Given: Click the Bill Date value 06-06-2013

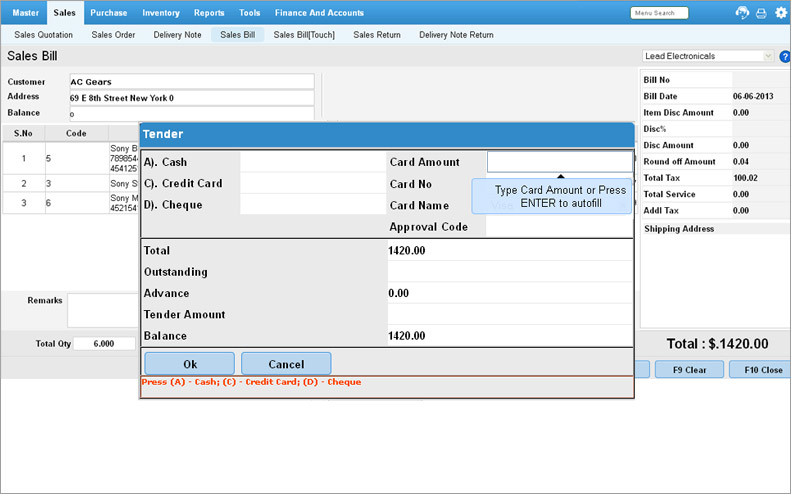Looking at the screenshot, I should [x=753, y=96].
